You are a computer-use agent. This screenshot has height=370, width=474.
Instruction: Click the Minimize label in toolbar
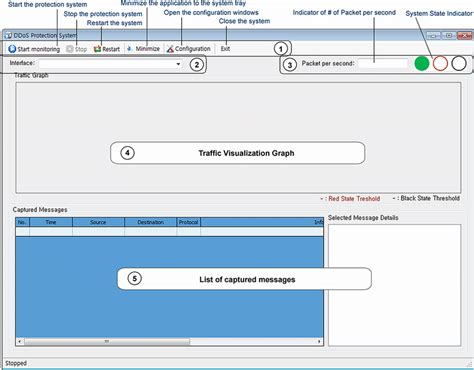click(148, 49)
